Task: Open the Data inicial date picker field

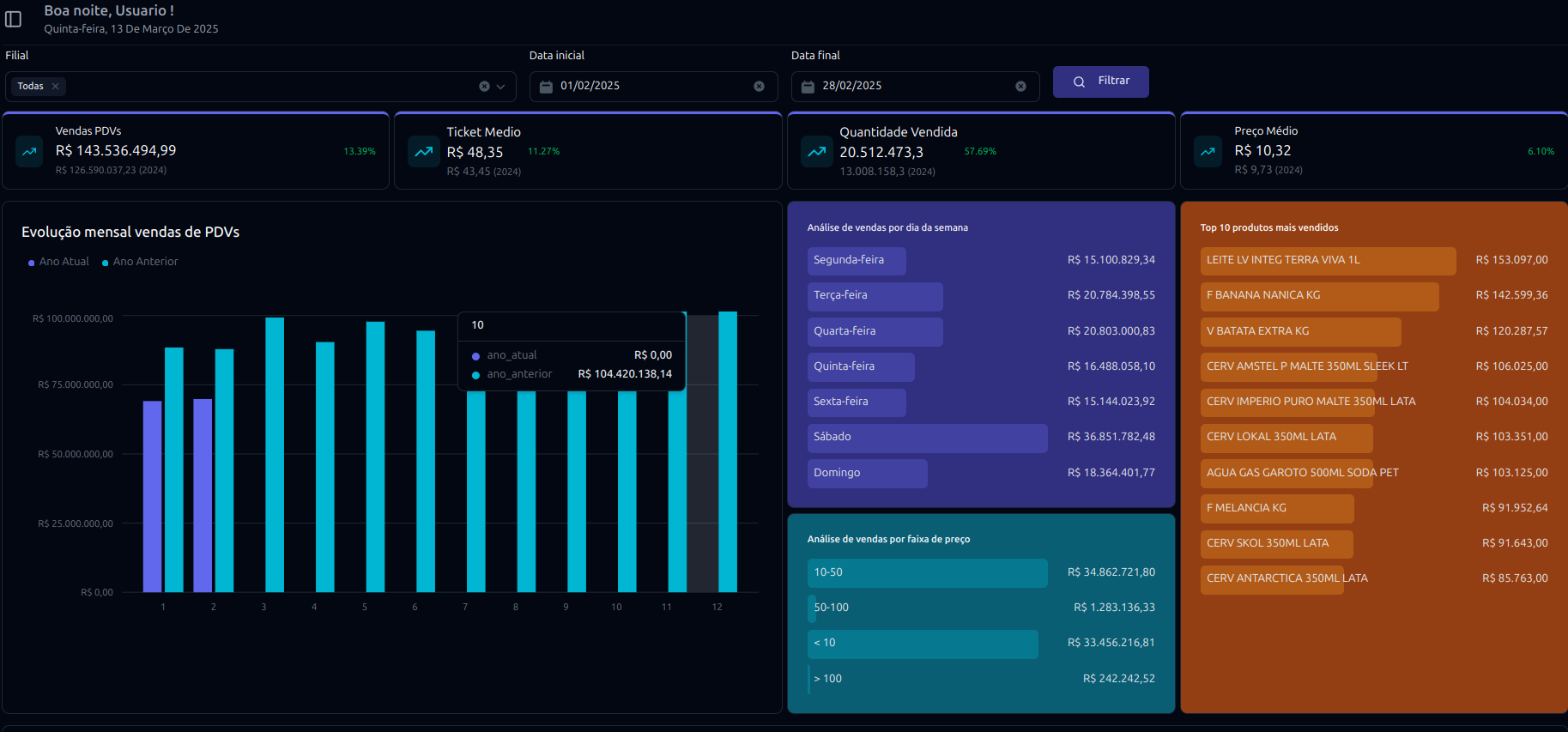Action: 652,87
